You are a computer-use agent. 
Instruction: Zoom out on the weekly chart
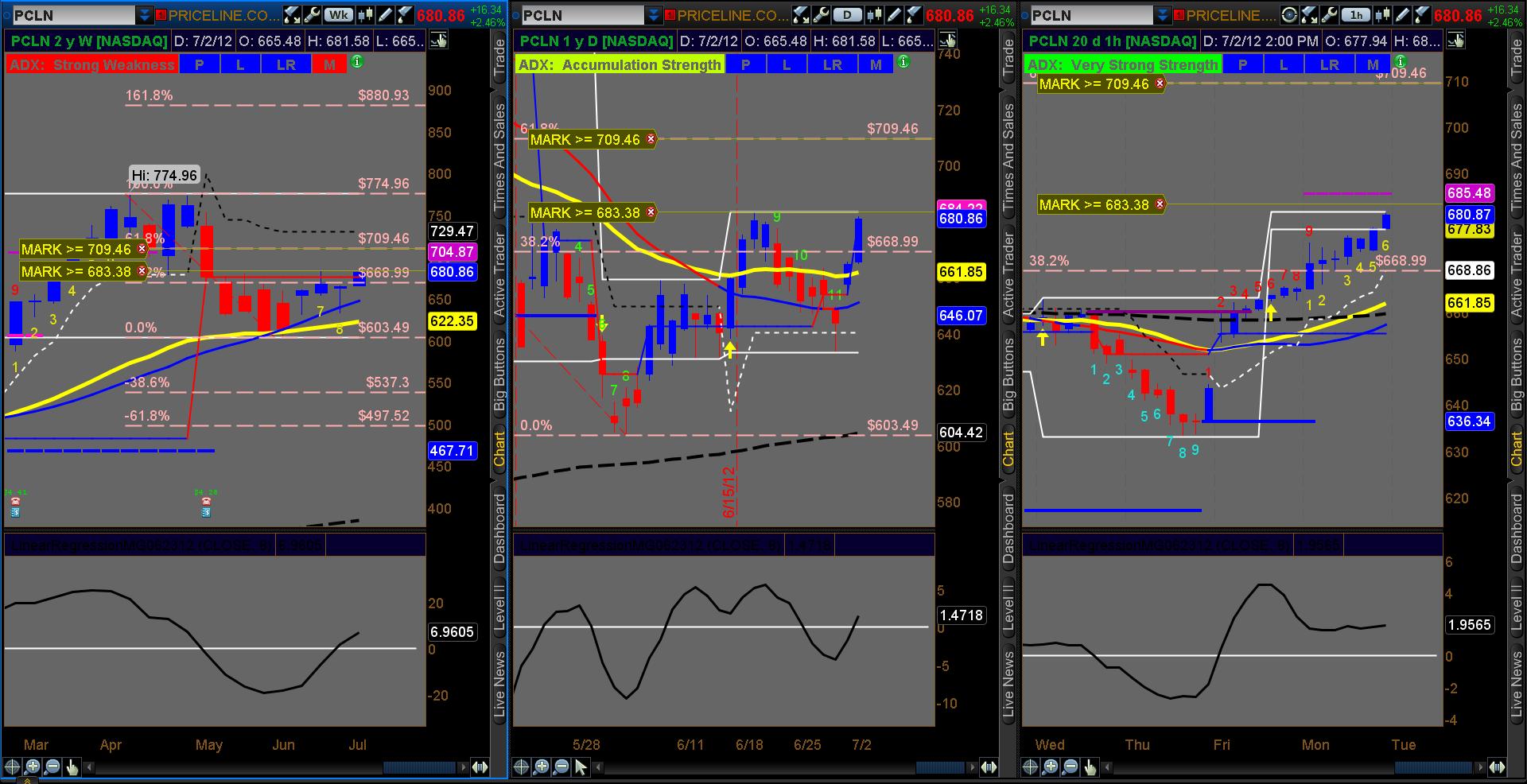52,767
